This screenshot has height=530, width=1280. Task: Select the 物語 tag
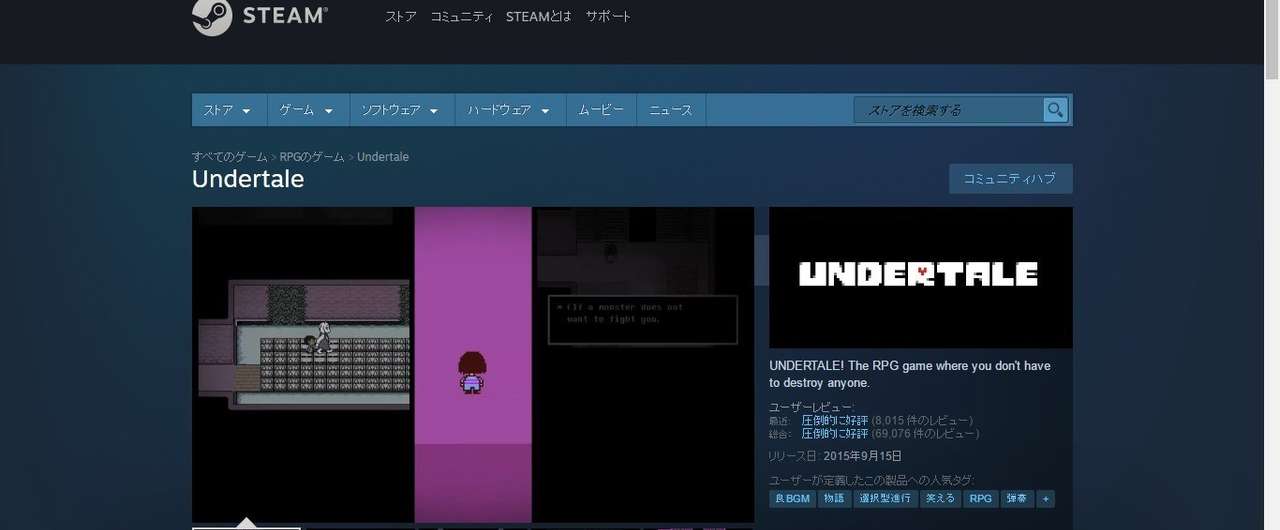[833, 498]
